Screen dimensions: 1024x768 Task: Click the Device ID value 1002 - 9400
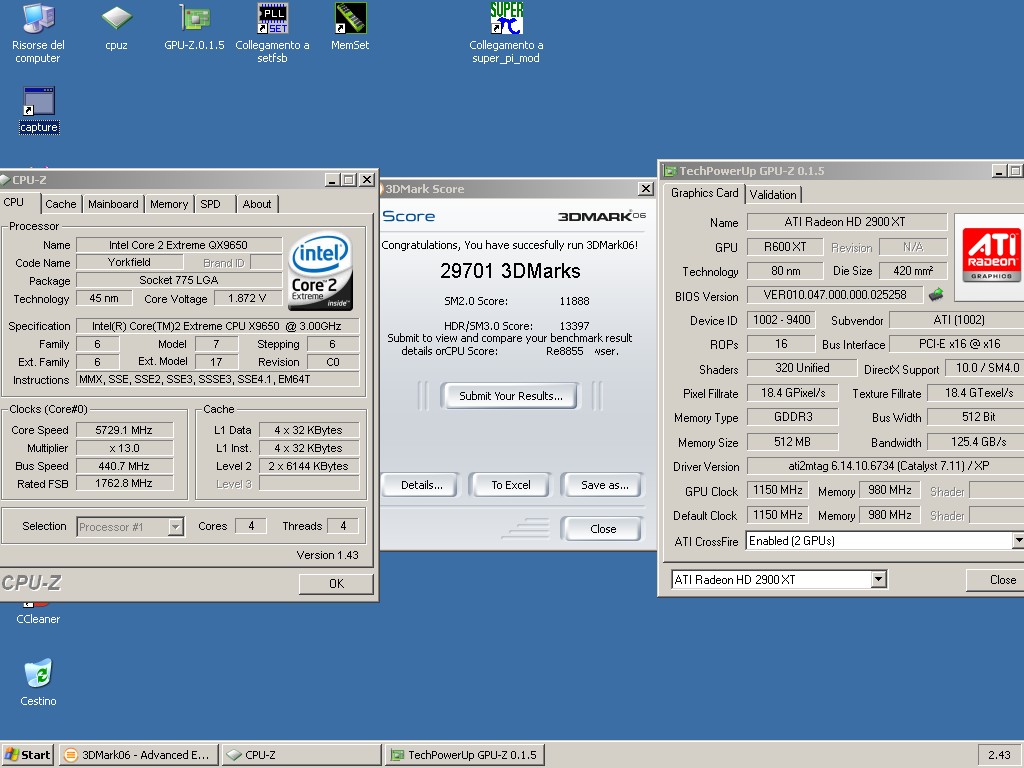(x=781, y=320)
